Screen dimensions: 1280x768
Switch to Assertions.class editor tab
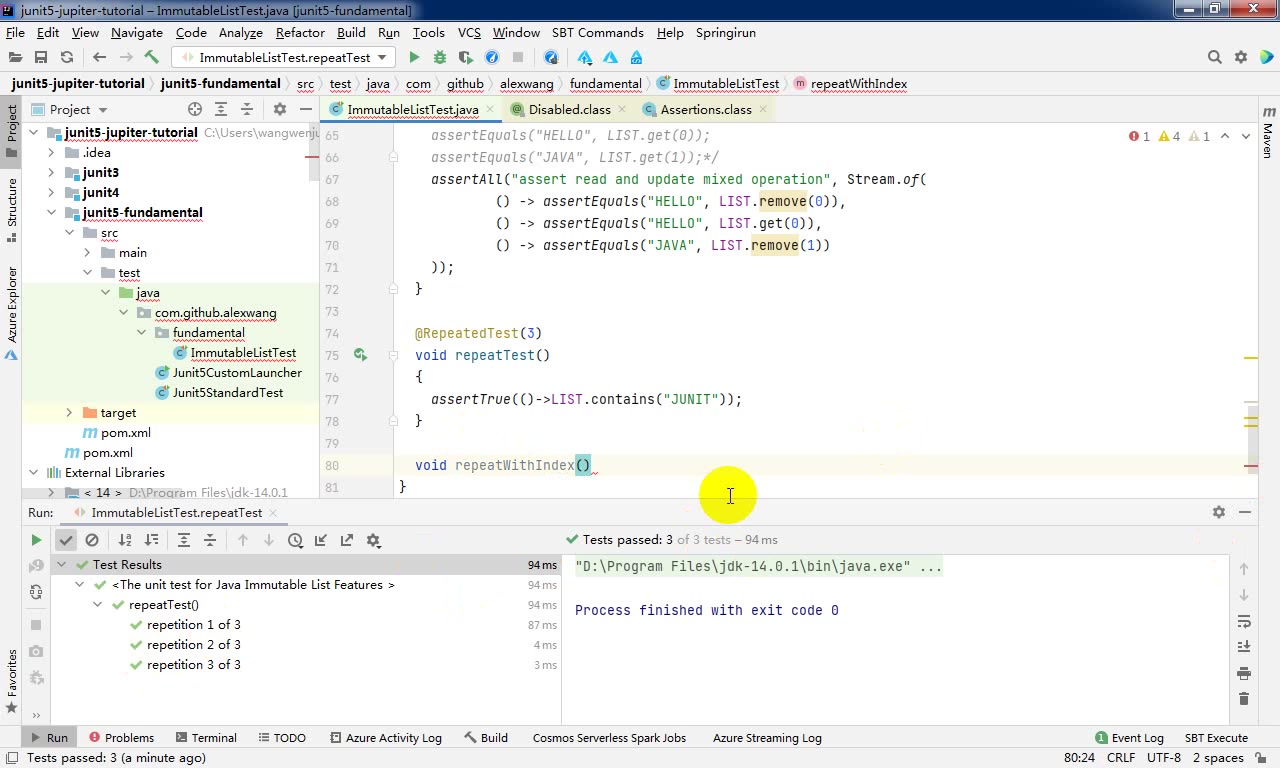(706, 109)
